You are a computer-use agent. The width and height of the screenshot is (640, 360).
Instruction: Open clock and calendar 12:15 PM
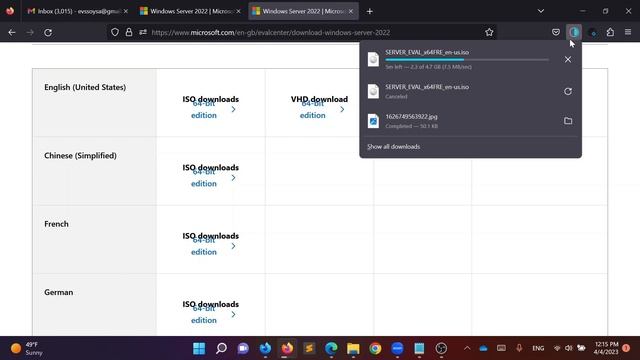[606, 348]
